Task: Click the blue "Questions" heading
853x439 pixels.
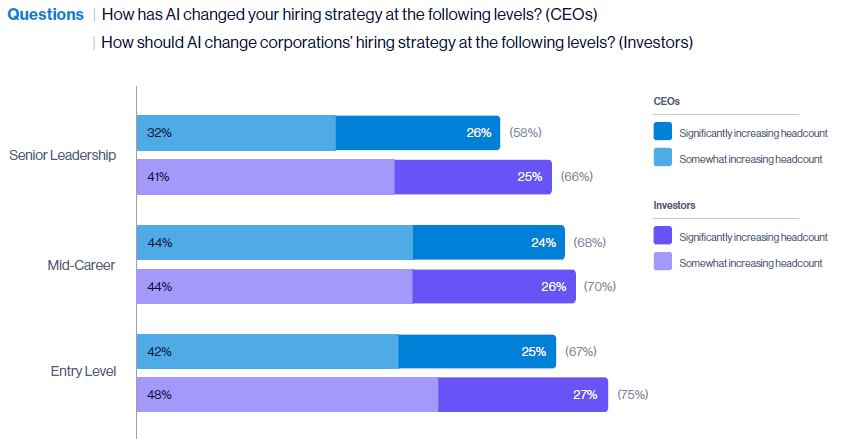Action: tap(46, 17)
